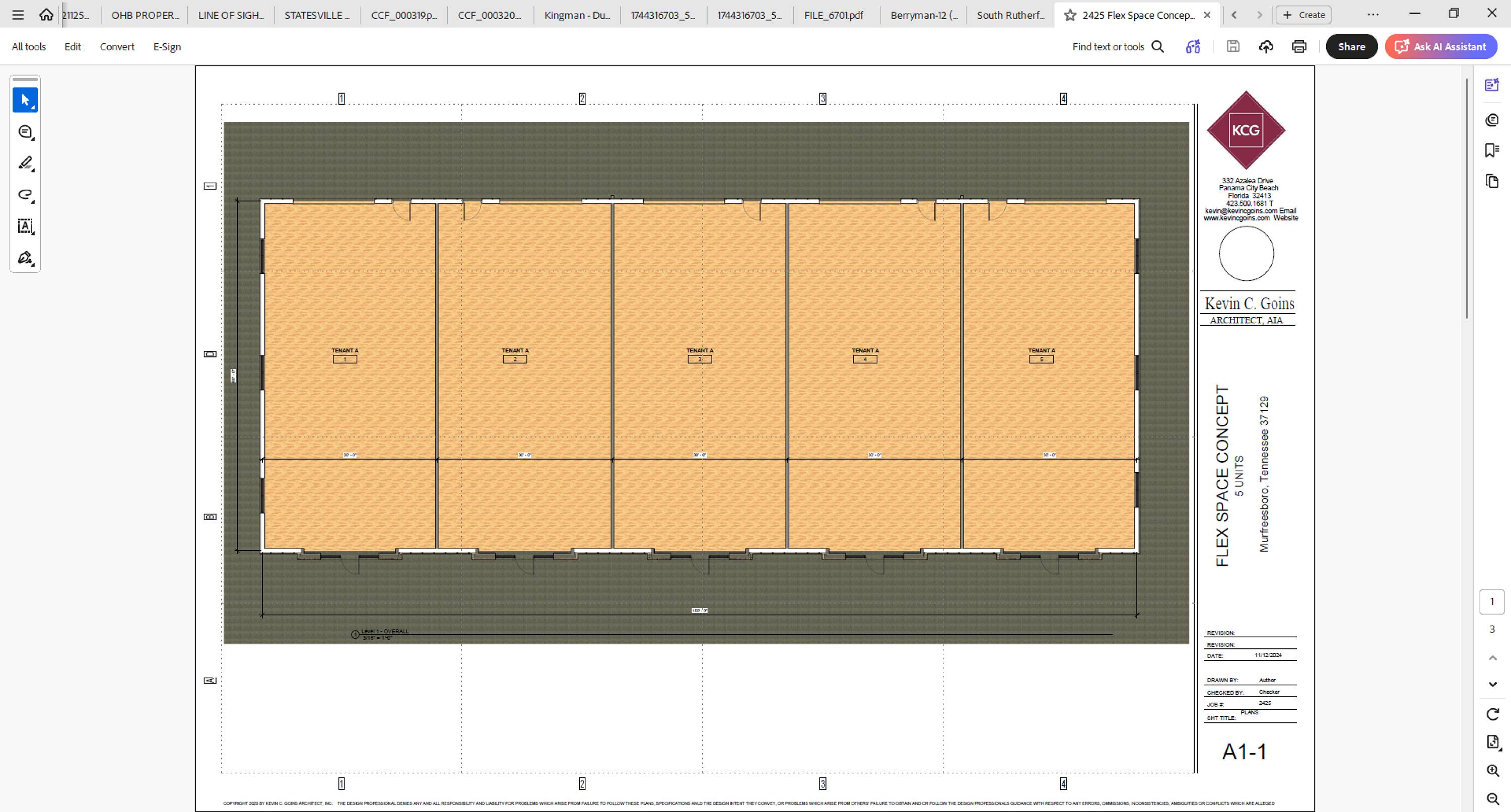Show more tabs with right chevron
This screenshot has height=812, width=1511.
[1259, 15]
